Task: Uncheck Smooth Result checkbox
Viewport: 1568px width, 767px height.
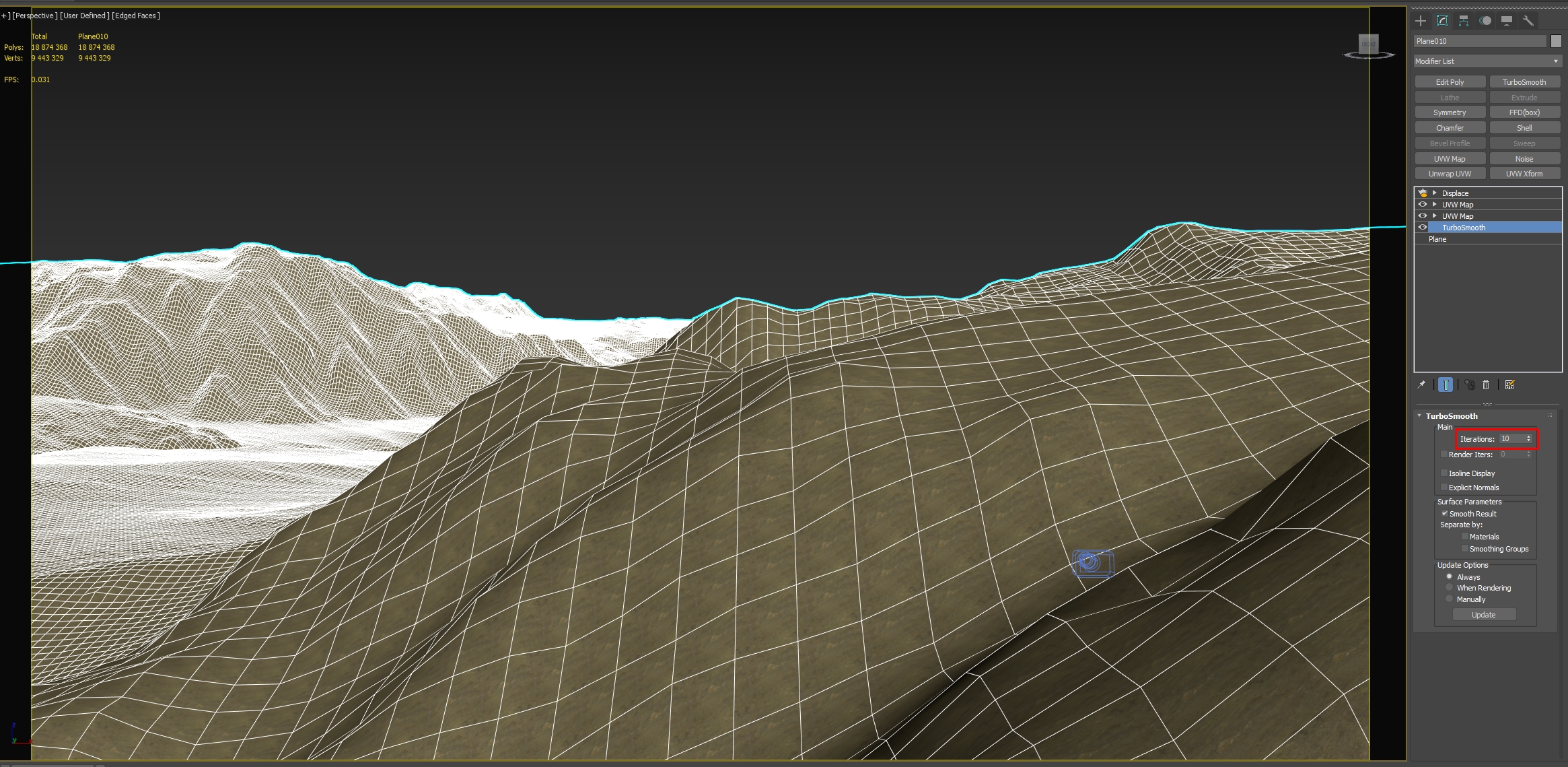Action: pos(1444,513)
